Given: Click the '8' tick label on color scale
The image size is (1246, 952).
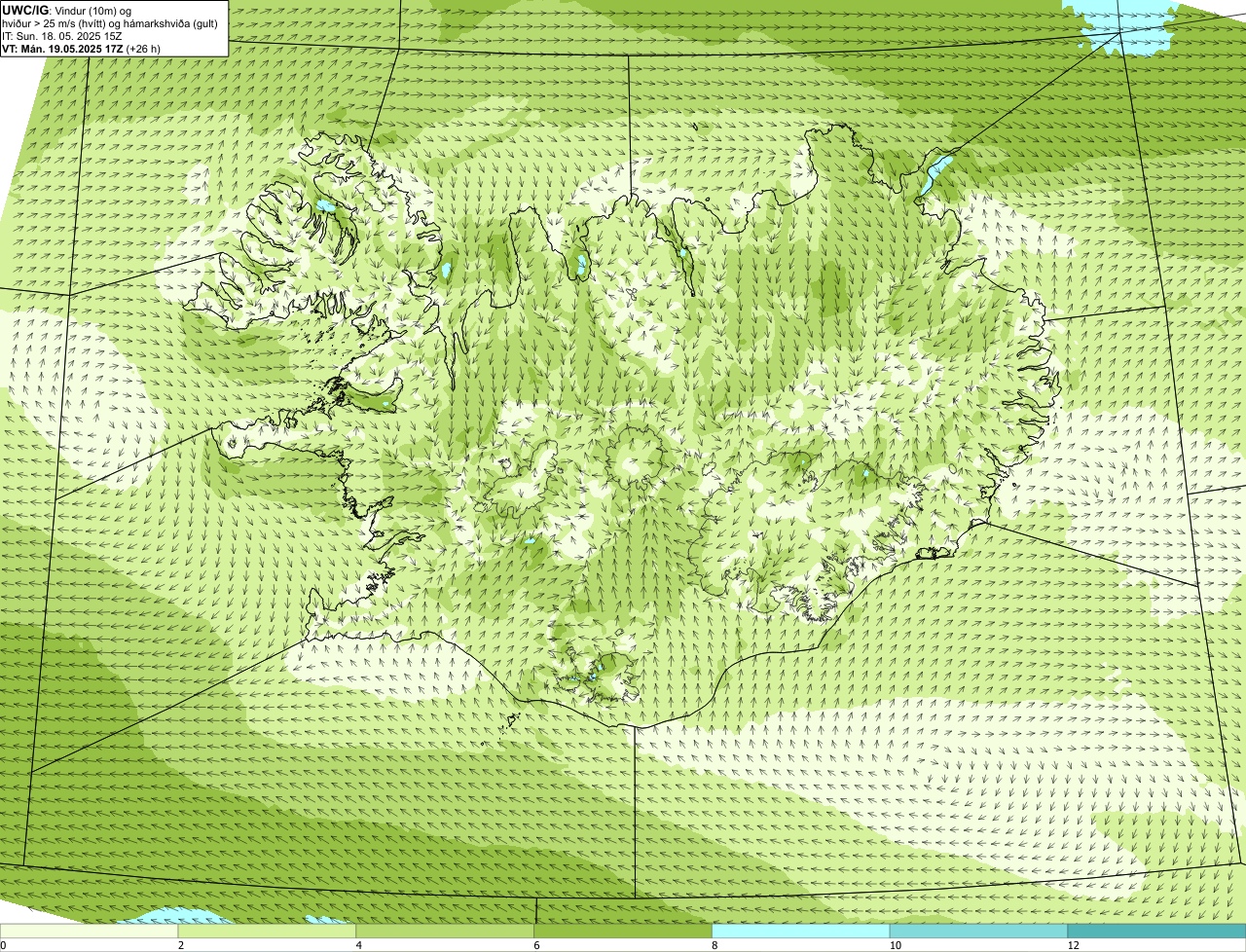Looking at the screenshot, I should 714,945.
